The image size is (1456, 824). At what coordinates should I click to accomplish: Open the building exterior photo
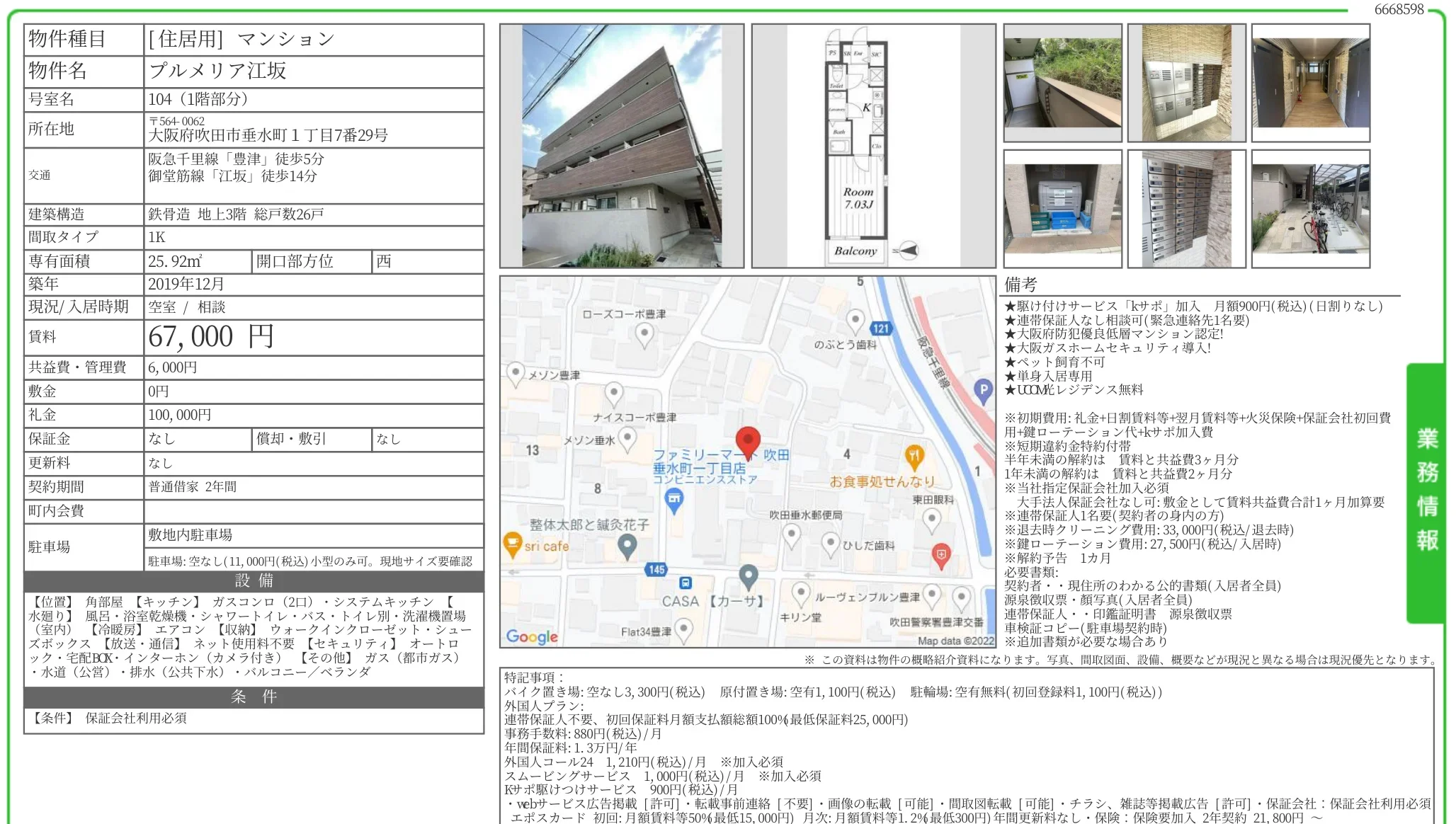pyautogui.click(x=622, y=147)
